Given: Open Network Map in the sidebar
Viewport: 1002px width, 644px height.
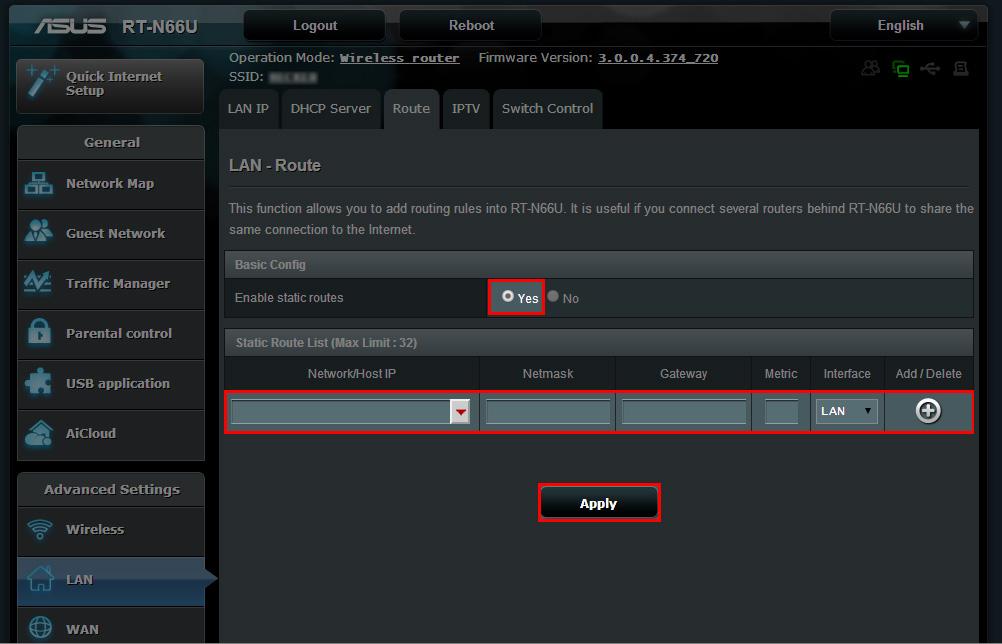Looking at the screenshot, I should tap(111, 184).
